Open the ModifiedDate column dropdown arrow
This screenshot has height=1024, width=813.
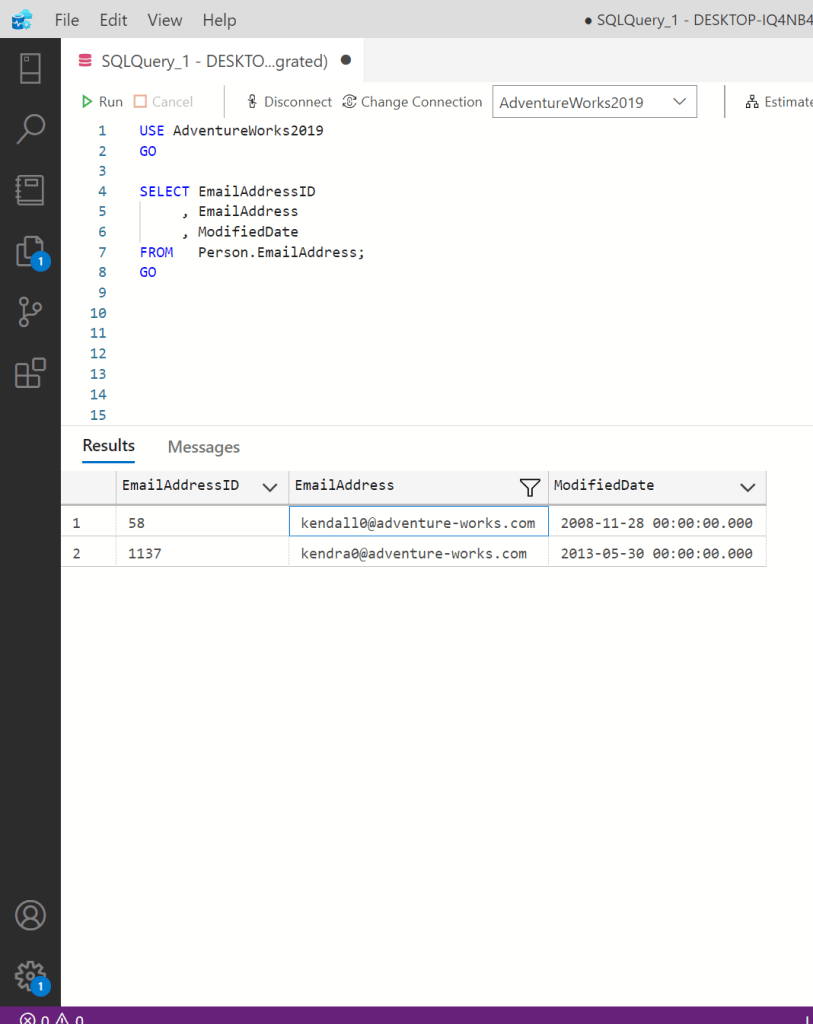tap(747, 487)
